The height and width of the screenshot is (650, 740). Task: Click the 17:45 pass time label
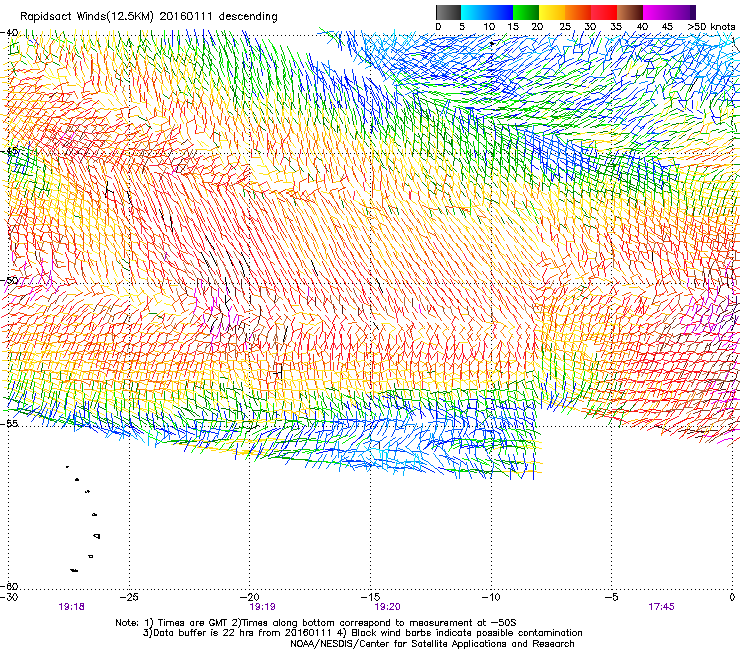pos(661,607)
